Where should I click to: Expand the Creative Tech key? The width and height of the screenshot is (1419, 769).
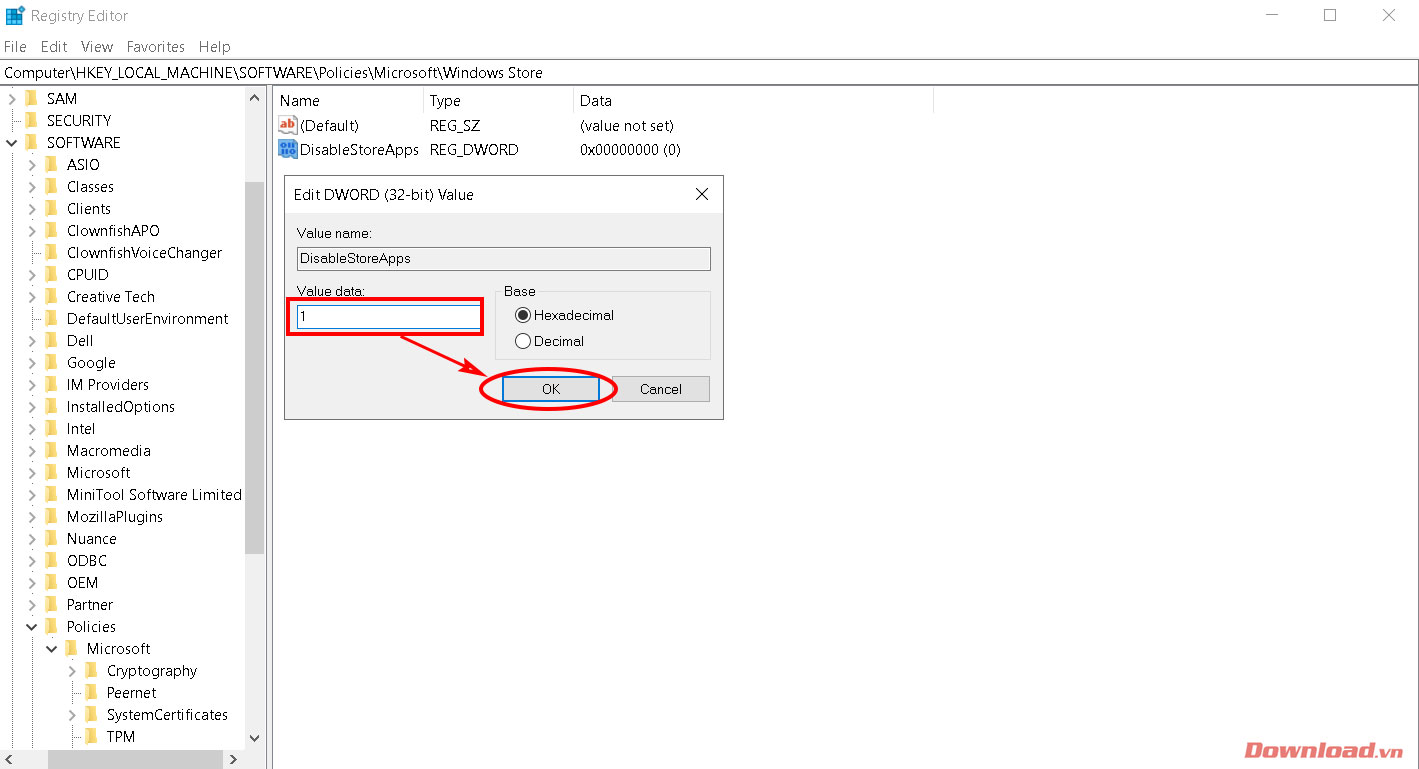click(32, 297)
